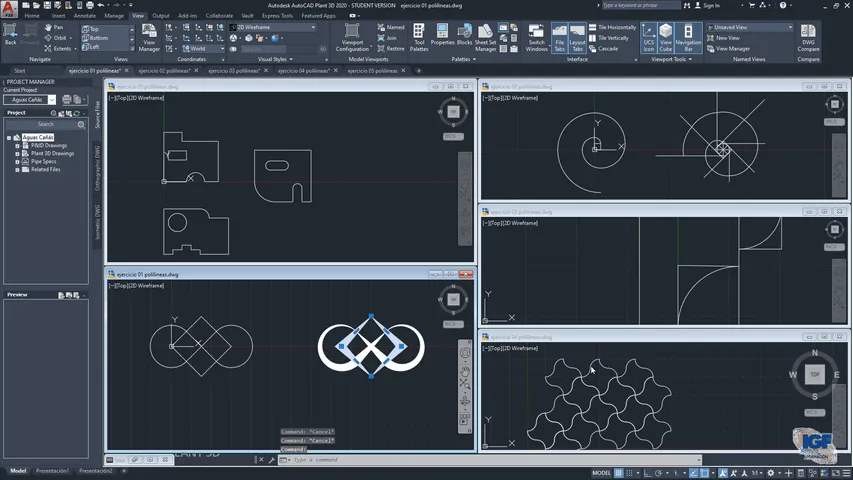Image resolution: width=853 pixels, height=480 pixels.
Task: Open Current Project Aguas Cañás dropdown
Action: coord(29,100)
